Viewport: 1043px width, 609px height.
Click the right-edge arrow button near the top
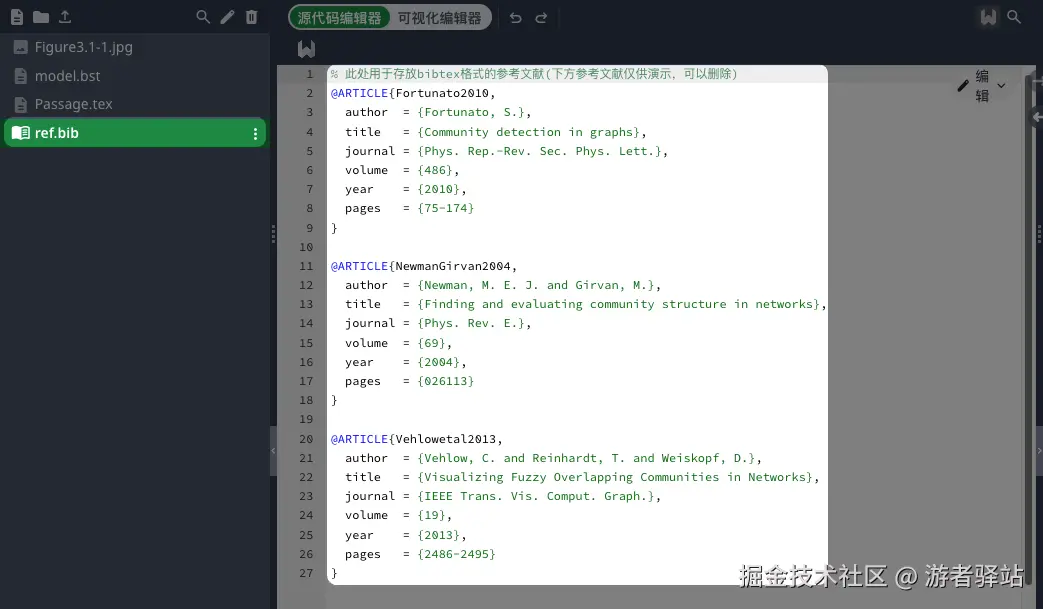coord(1037,117)
